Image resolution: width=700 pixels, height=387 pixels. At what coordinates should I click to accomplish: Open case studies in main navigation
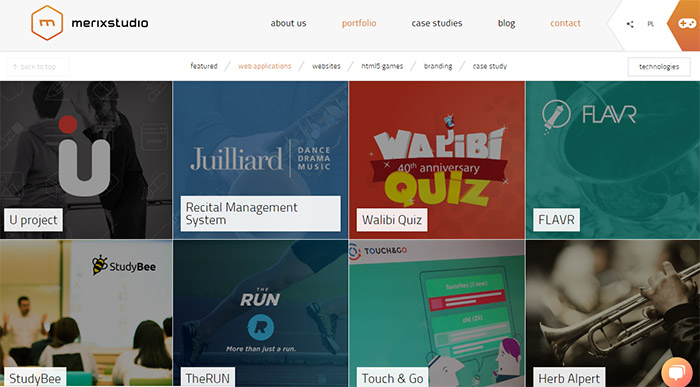click(x=437, y=23)
